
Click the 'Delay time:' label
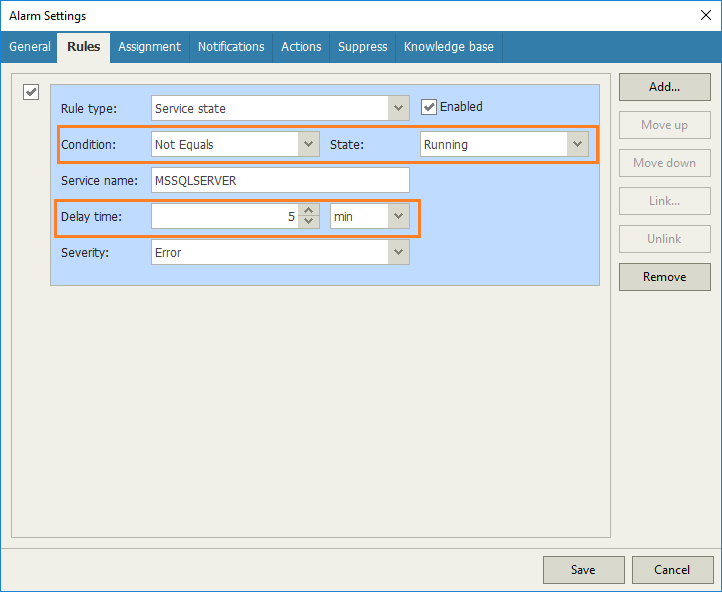pos(92,216)
